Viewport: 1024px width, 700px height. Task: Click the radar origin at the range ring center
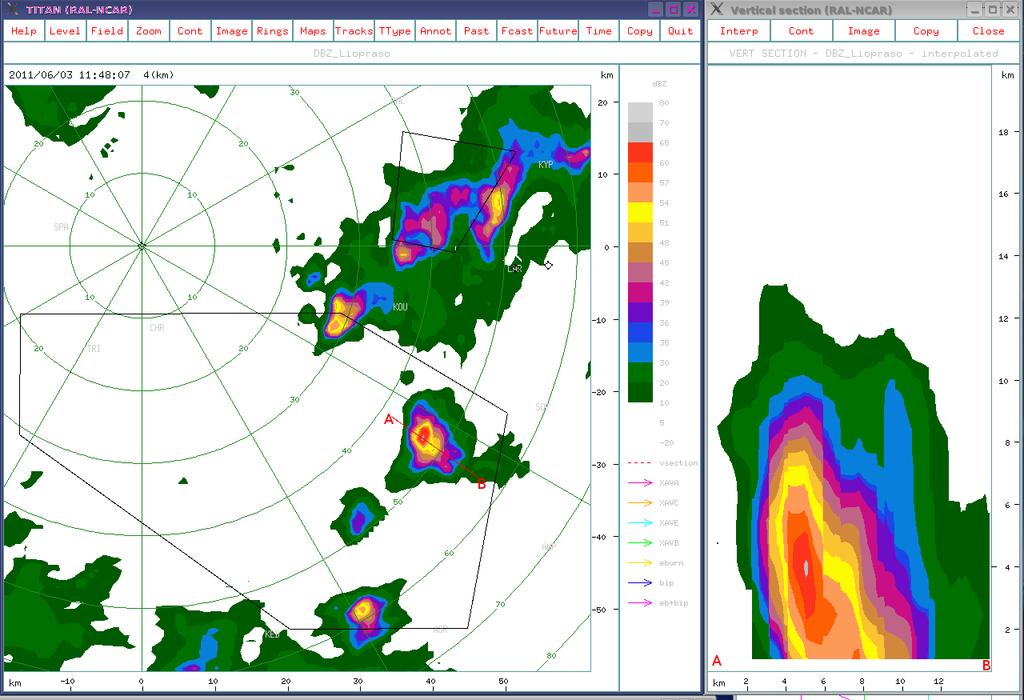142,246
